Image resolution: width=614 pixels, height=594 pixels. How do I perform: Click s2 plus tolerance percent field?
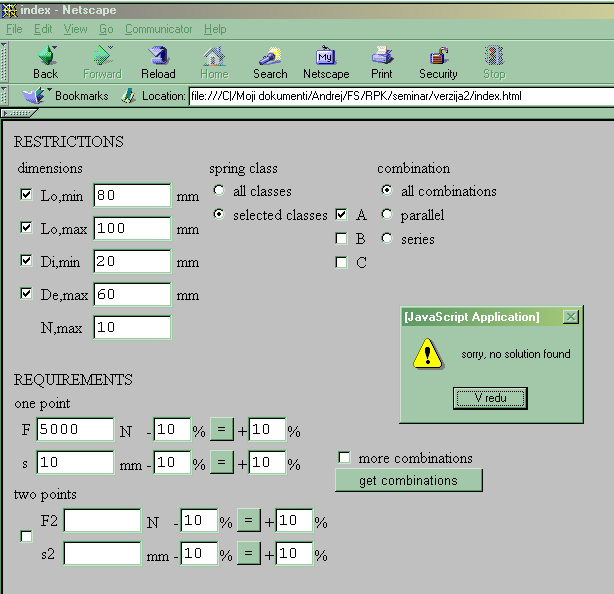294,553
